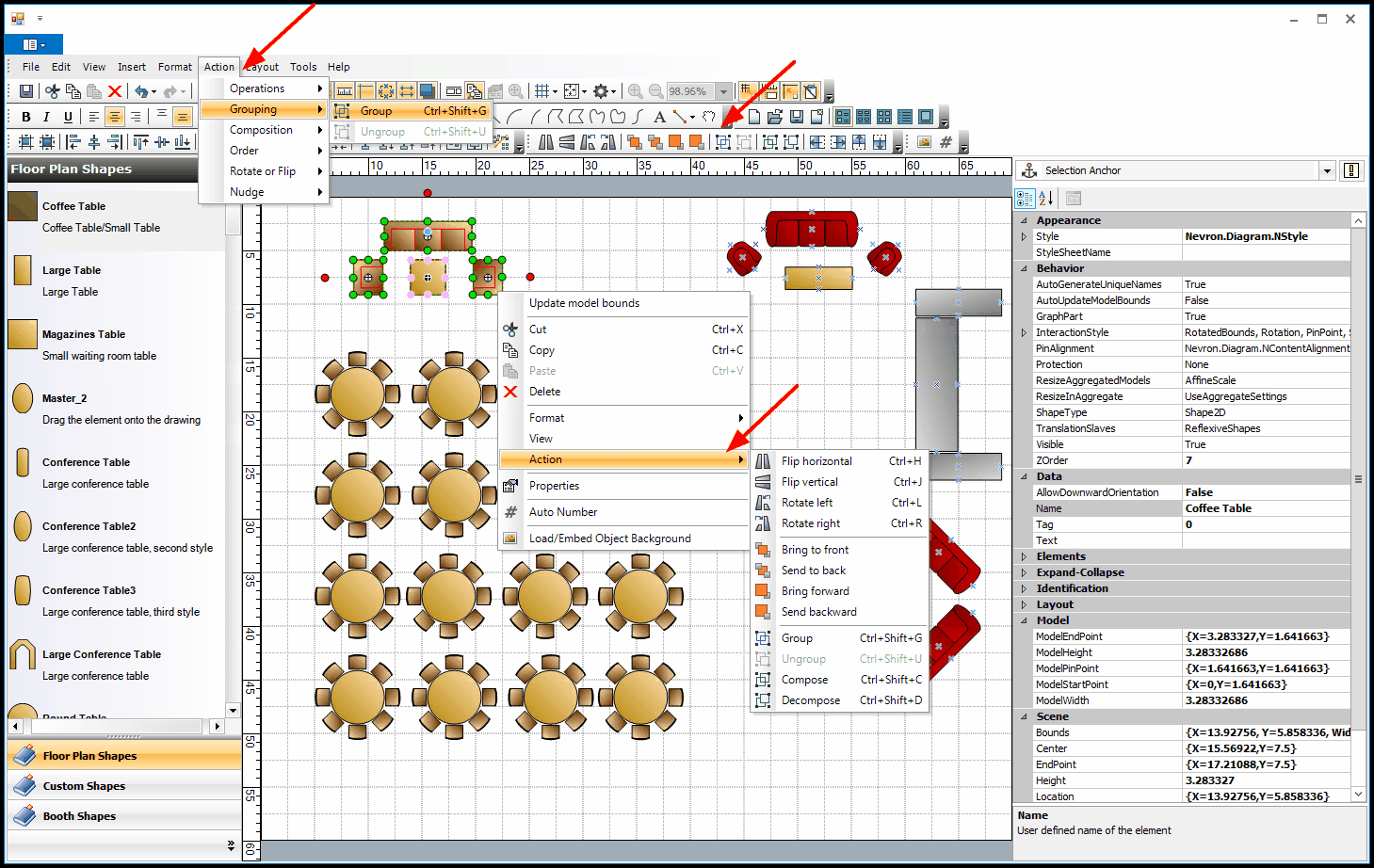Open the grid options dropdown arrow
The height and width of the screenshot is (868, 1374).
pyautogui.click(x=555, y=91)
